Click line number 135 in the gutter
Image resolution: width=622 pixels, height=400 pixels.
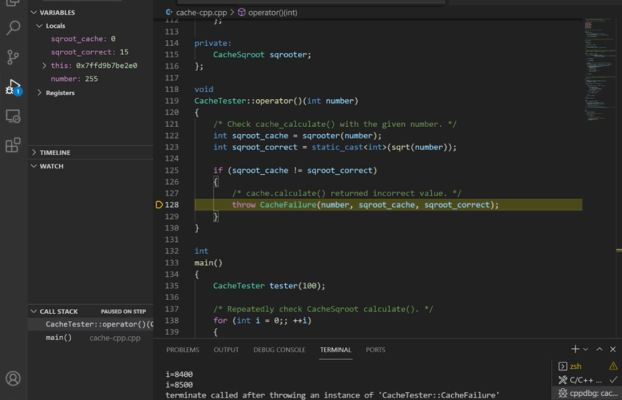pyautogui.click(x=172, y=286)
